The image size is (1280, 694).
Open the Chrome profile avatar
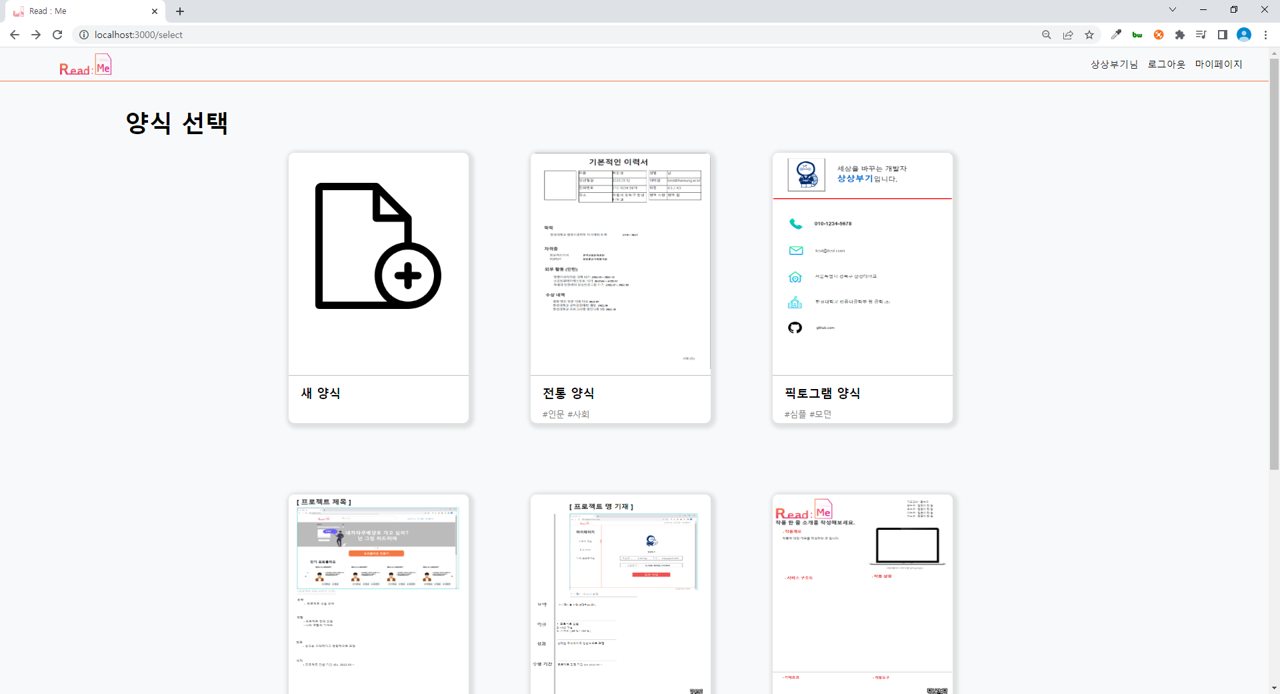(x=1244, y=35)
